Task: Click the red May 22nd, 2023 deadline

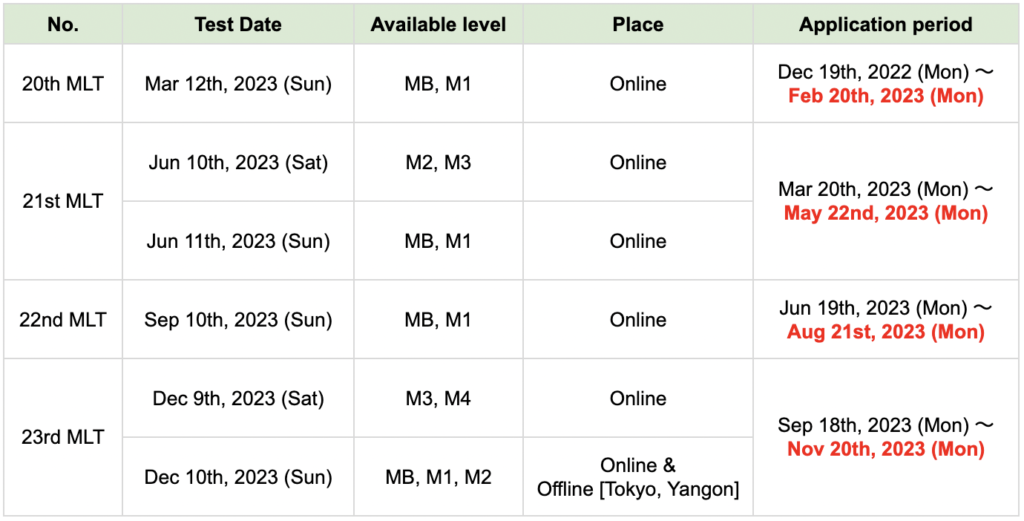Action: (x=886, y=213)
